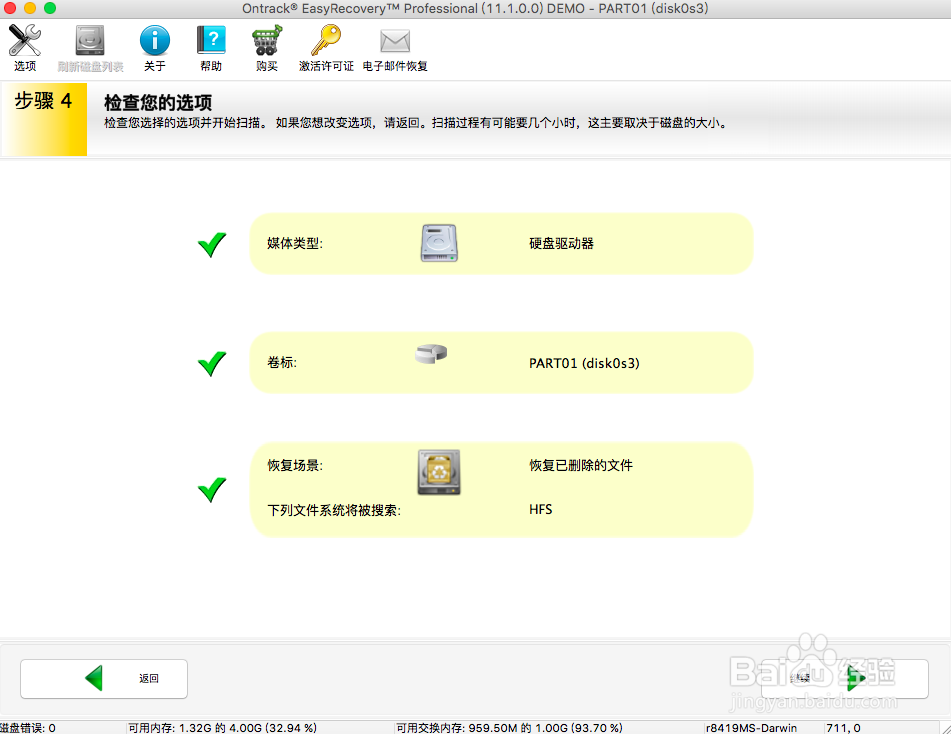This screenshot has height=734, width=951.
Task: Click the window title bar text
Action: point(475,8)
